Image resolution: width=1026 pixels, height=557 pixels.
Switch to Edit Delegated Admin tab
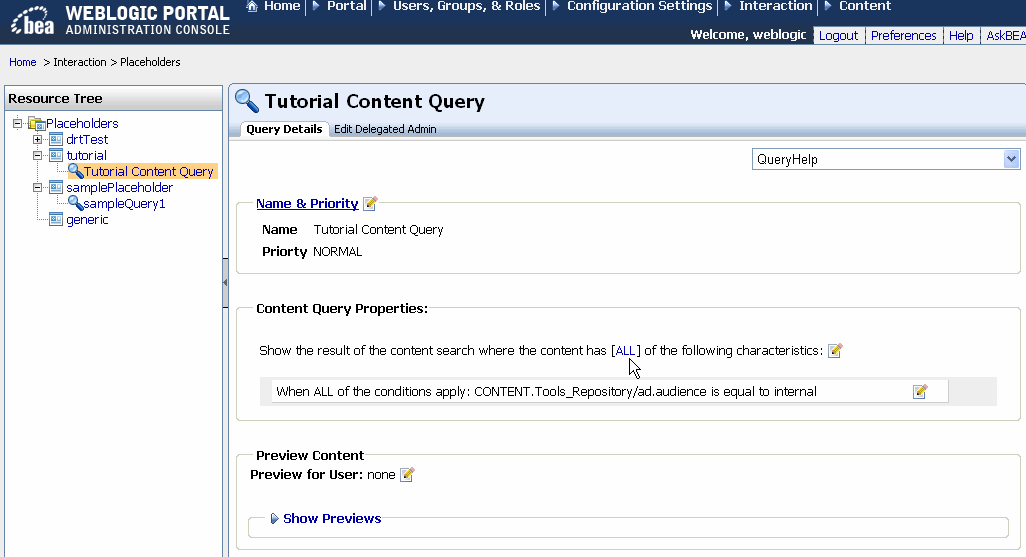[x=385, y=129]
